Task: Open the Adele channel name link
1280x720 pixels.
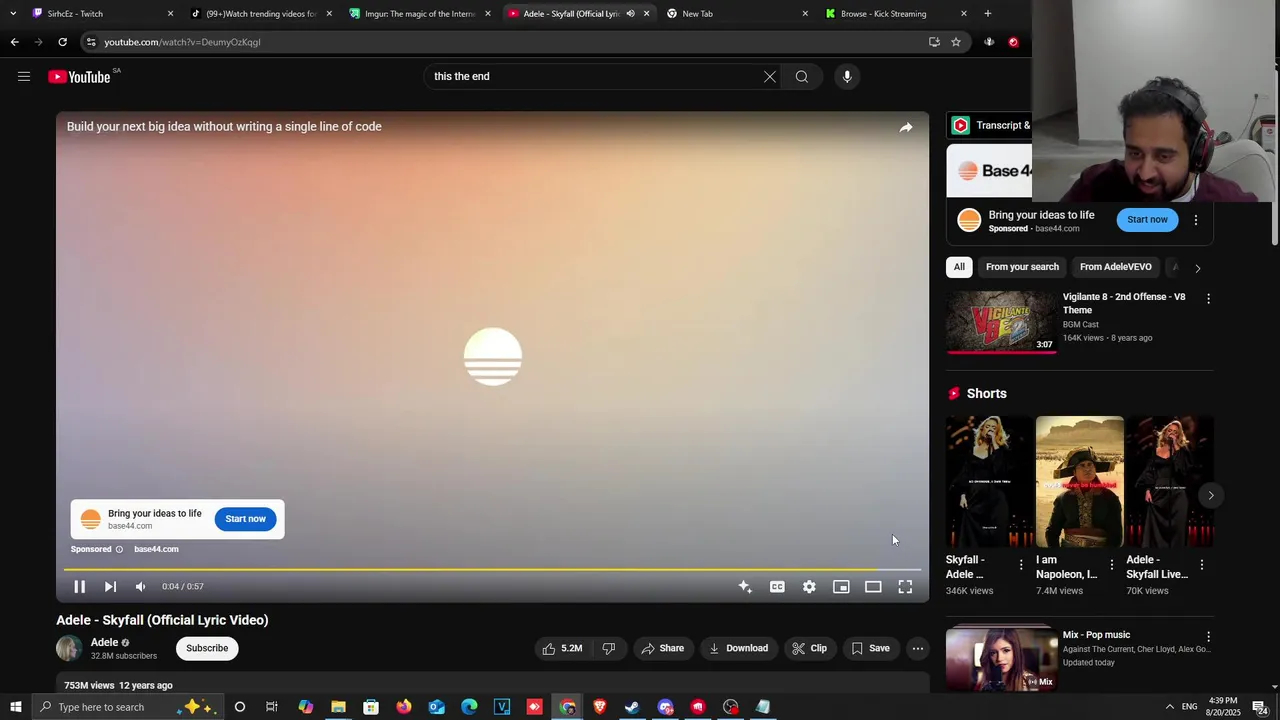Action: tap(105, 642)
